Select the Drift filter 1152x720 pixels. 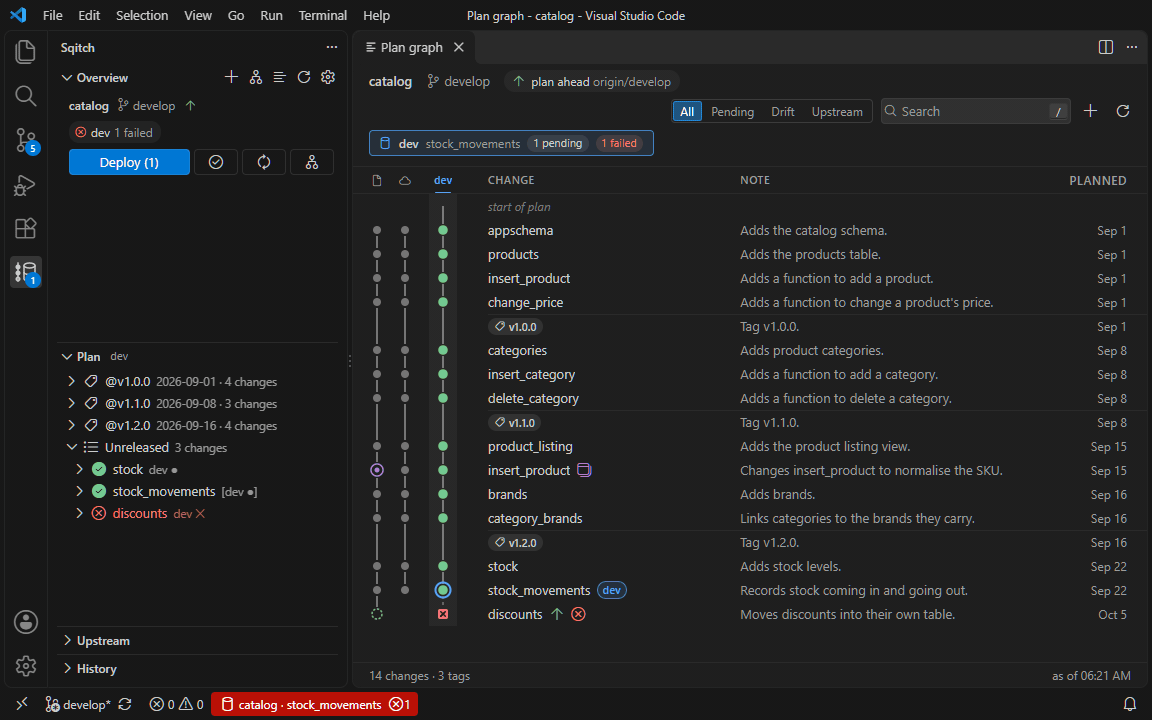pos(782,112)
